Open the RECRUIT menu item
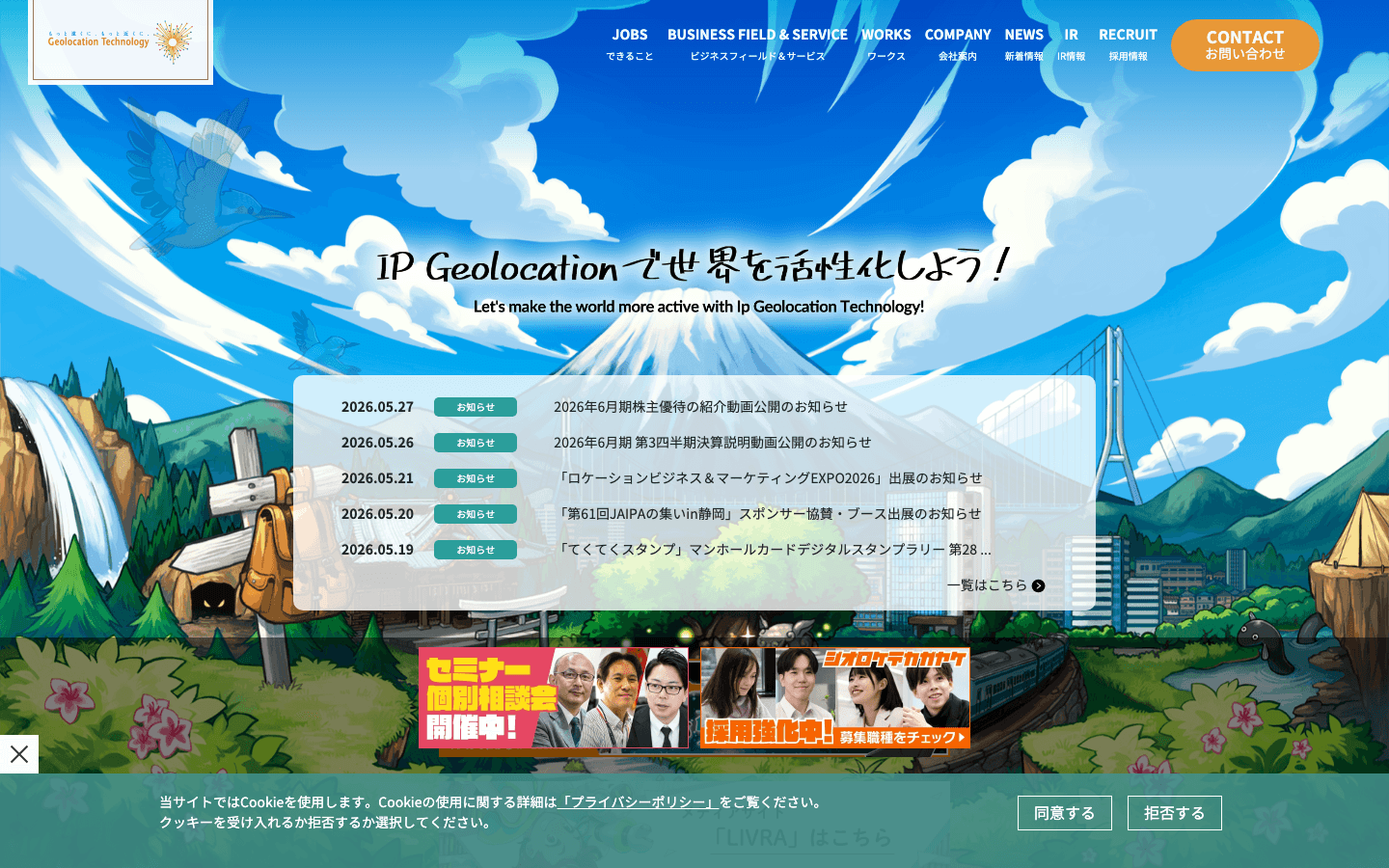This screenshot has height=868, width=1389. 1128,44
